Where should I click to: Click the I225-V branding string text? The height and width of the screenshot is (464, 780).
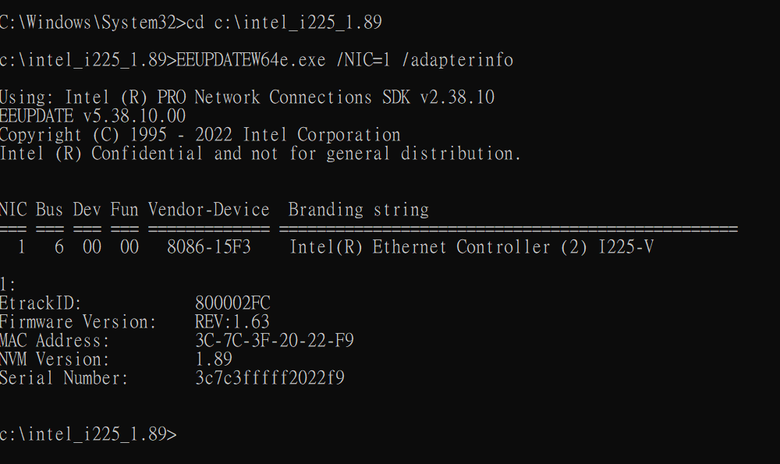(x=471, y=247)
